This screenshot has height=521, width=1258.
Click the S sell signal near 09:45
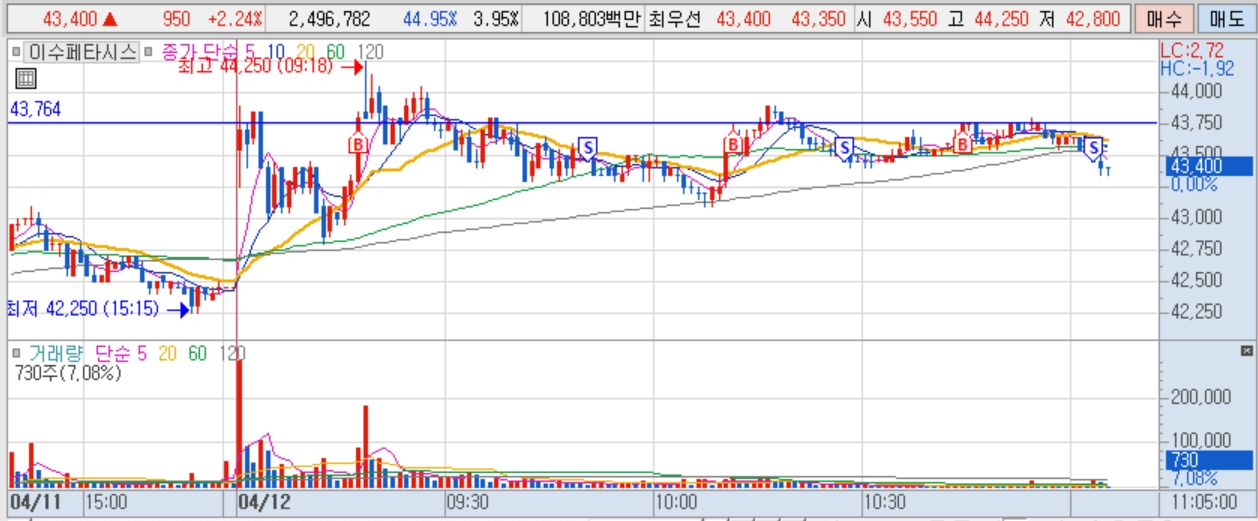point(588,146)
